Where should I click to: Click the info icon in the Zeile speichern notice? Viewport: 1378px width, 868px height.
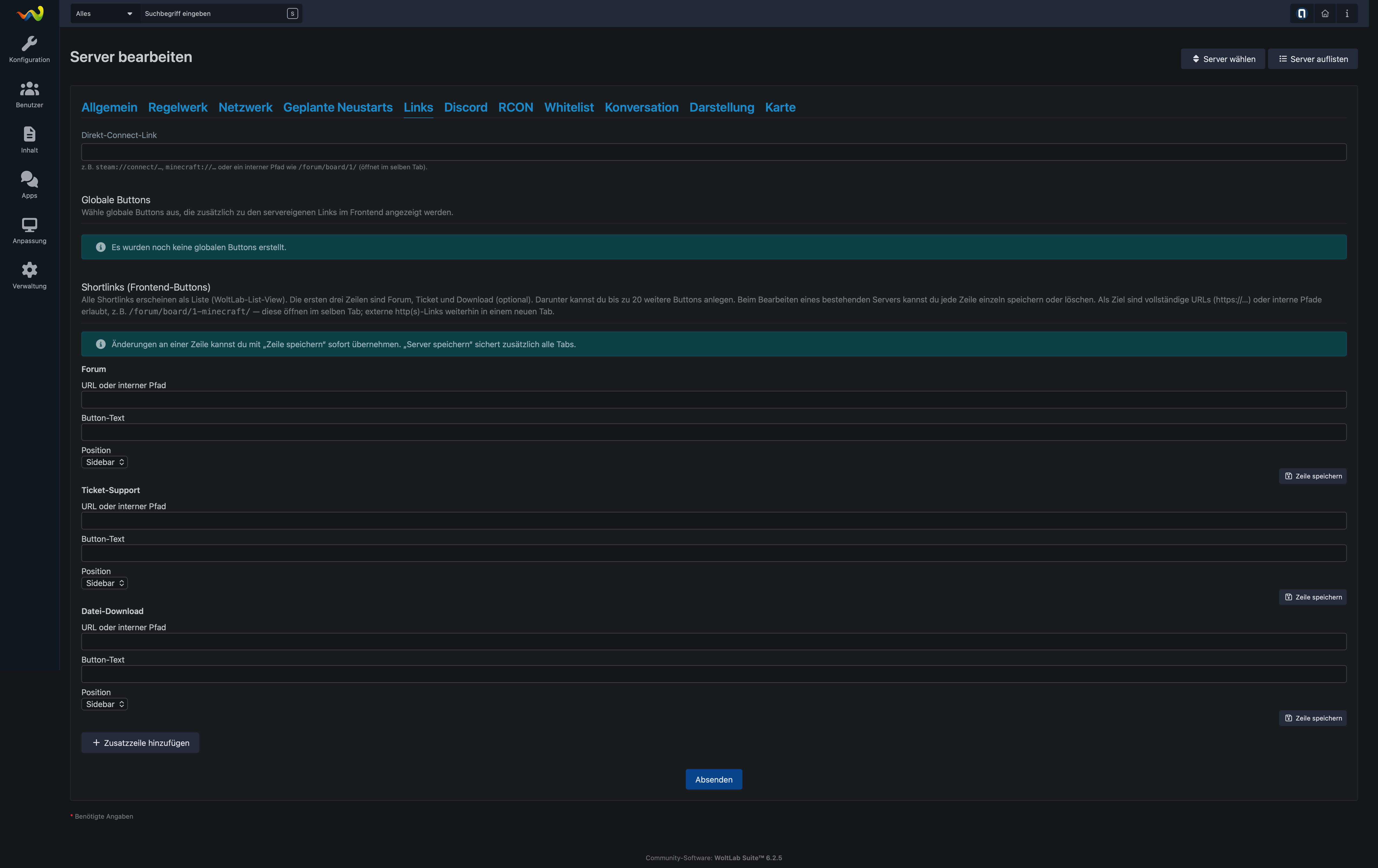[101, 344]
